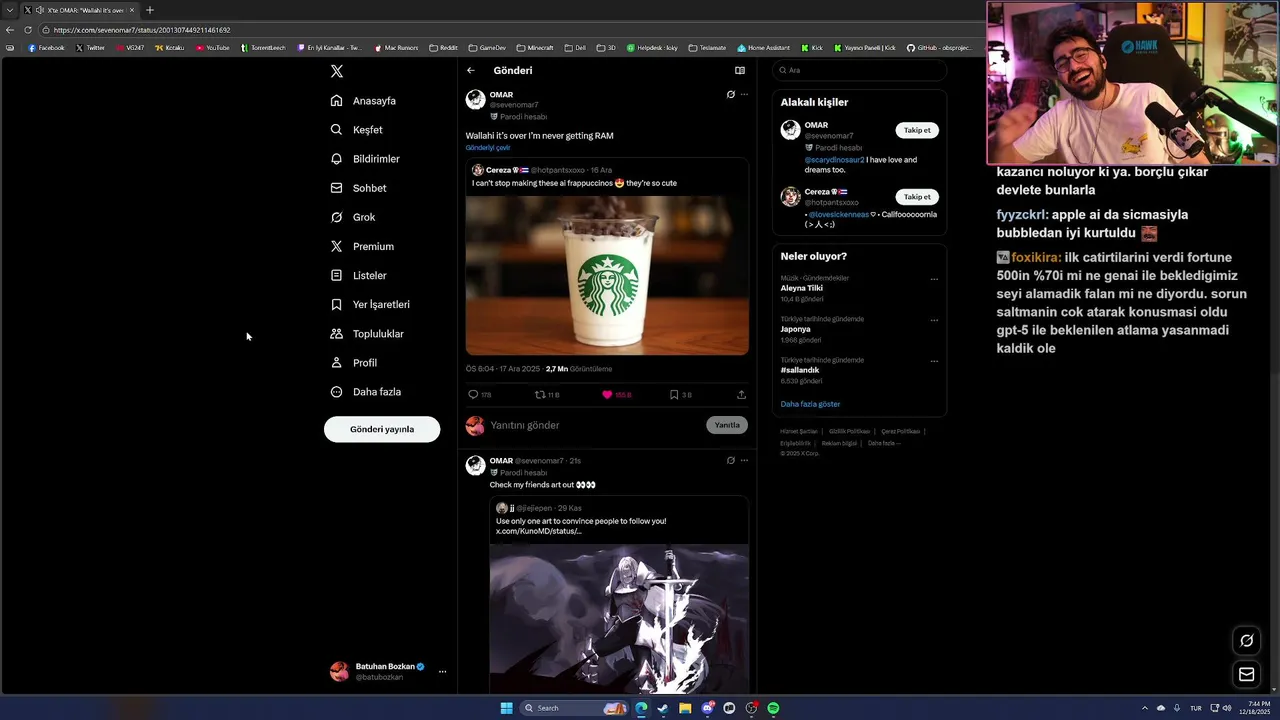
Task: Open Reddit bookmark
Action: (x=443, y=48)
